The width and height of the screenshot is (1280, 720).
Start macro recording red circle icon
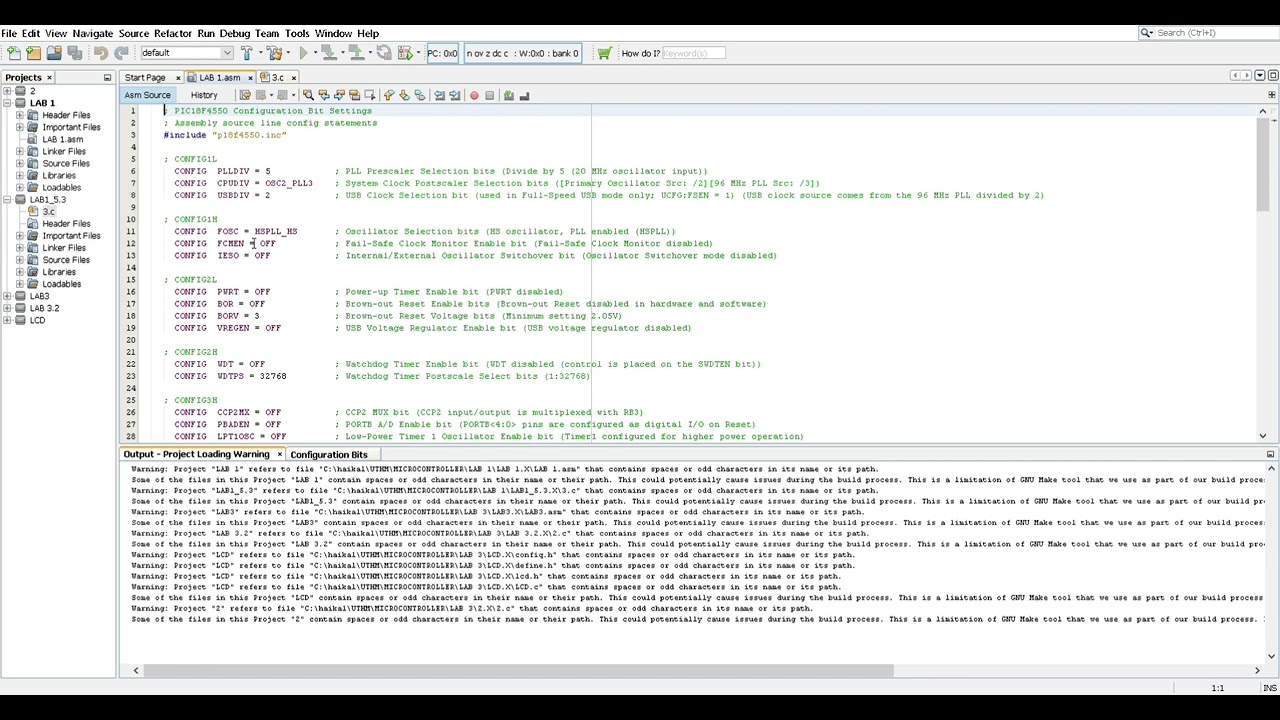point(474,95)
